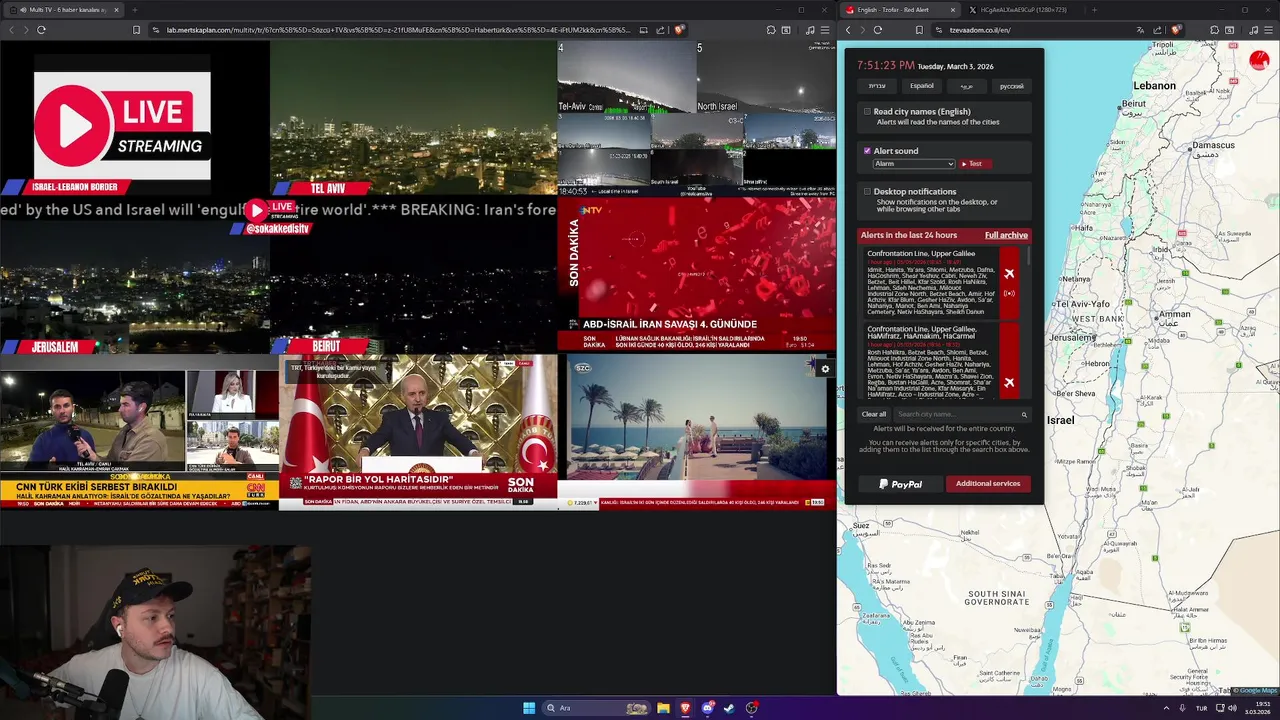
Task: Select the Tel Aviv live camera tile
Action: (x=413, y=118)
